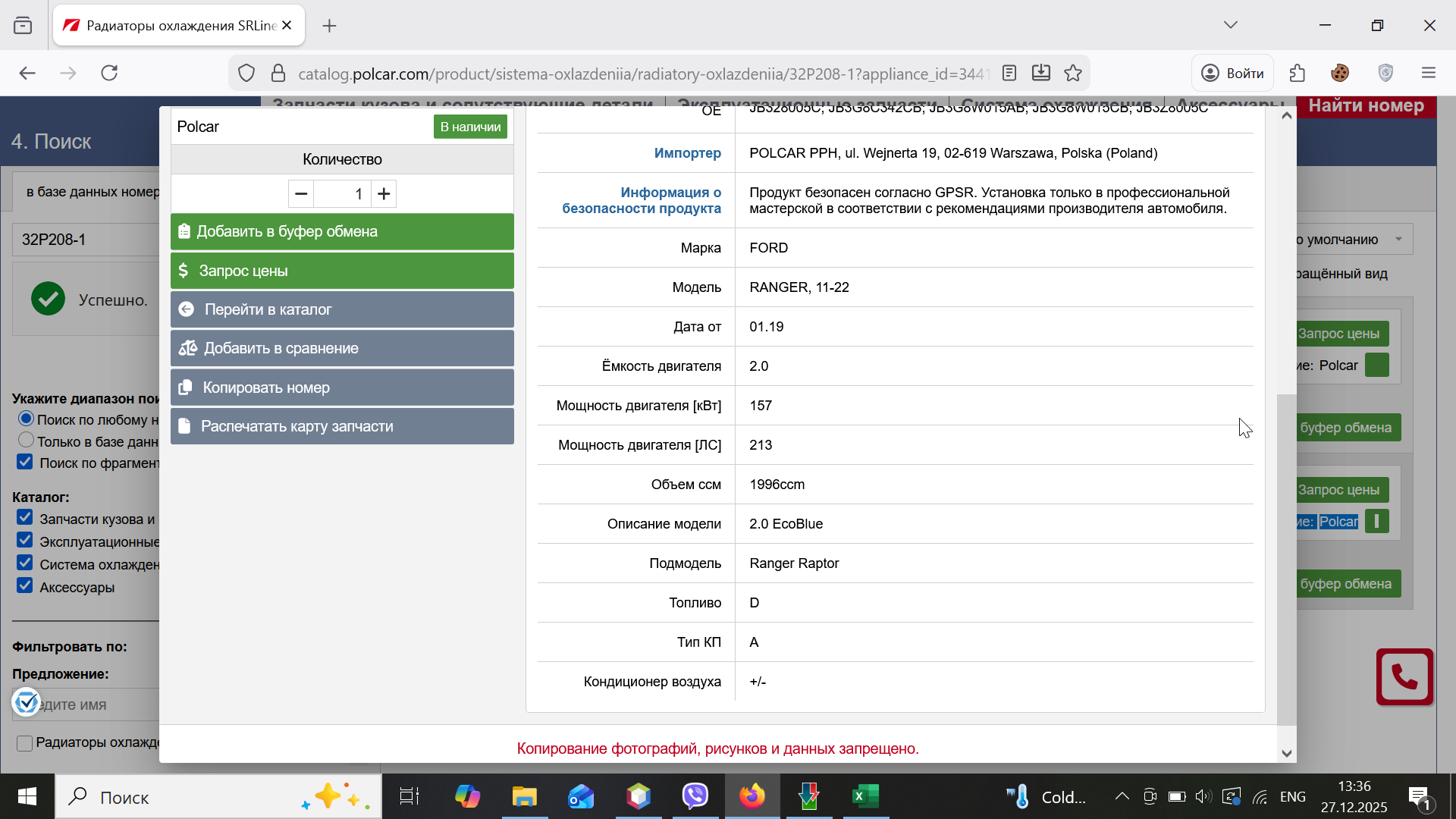Reload the page with refresh icon
Image resolution: width=1456 pixels, height=819 pixels.
109,73
